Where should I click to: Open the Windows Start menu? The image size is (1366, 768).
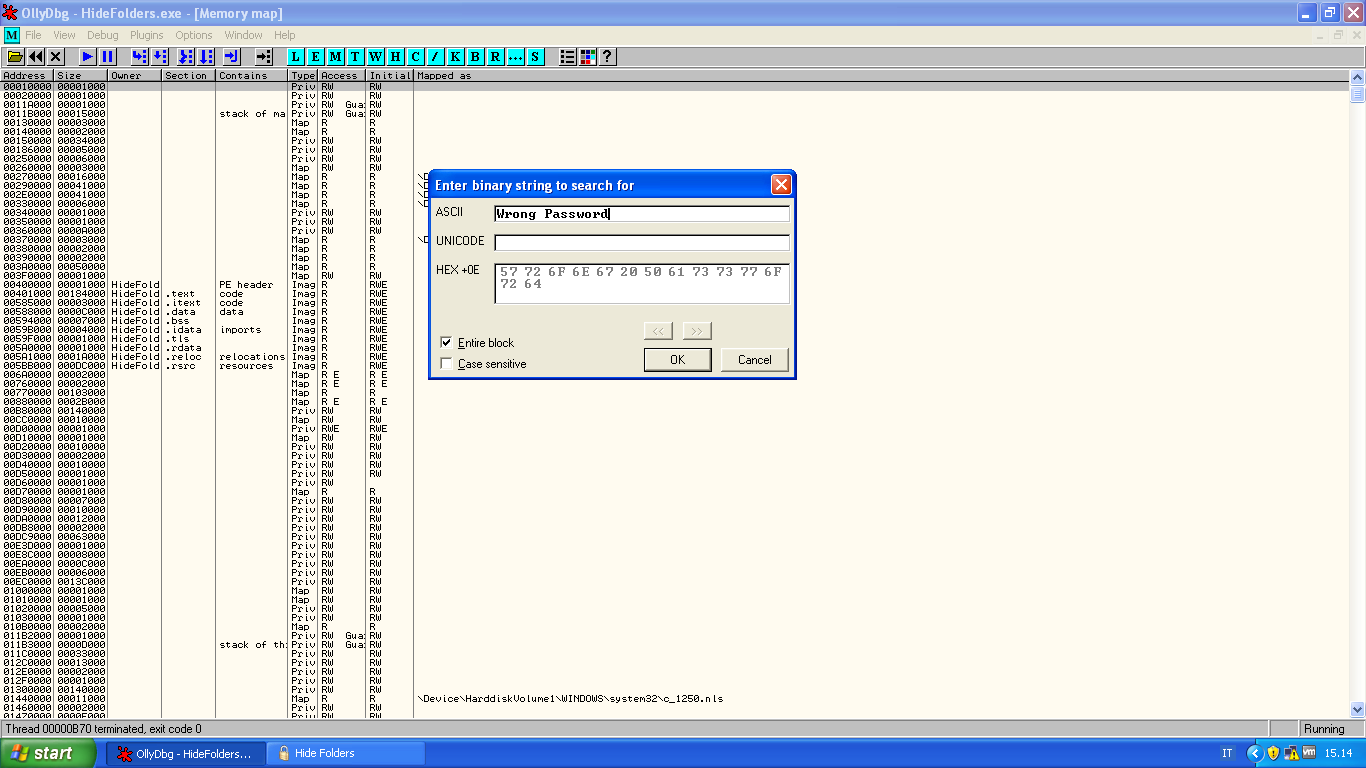point(48,753)
